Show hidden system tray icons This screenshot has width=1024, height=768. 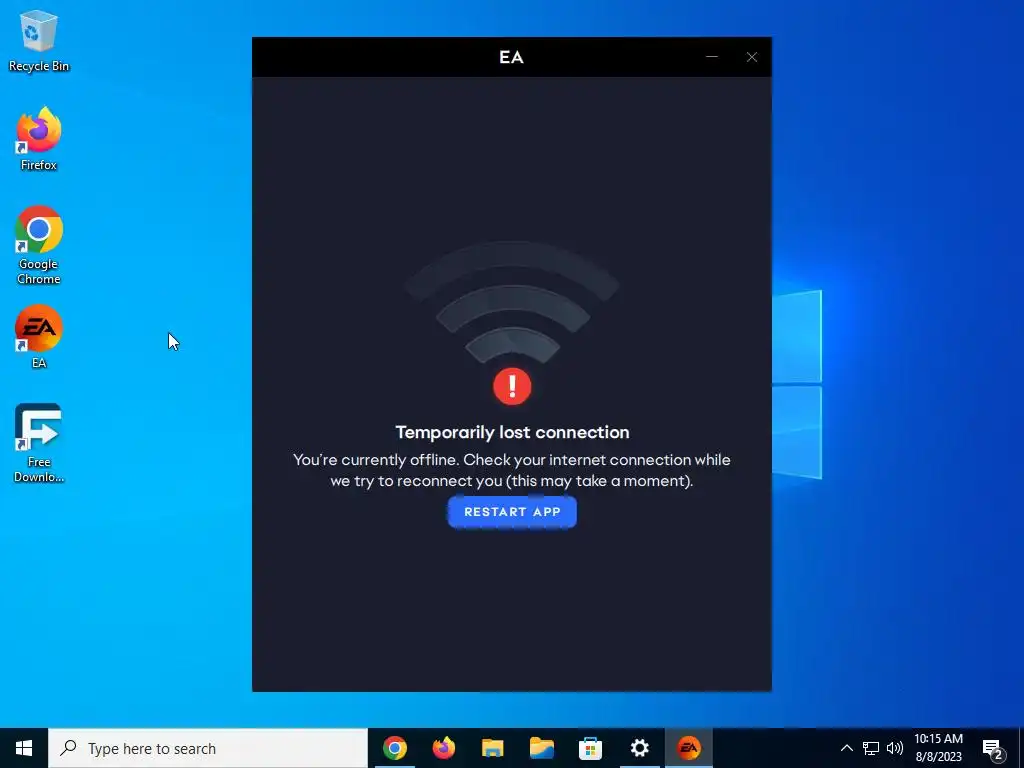tap(846, 748)
